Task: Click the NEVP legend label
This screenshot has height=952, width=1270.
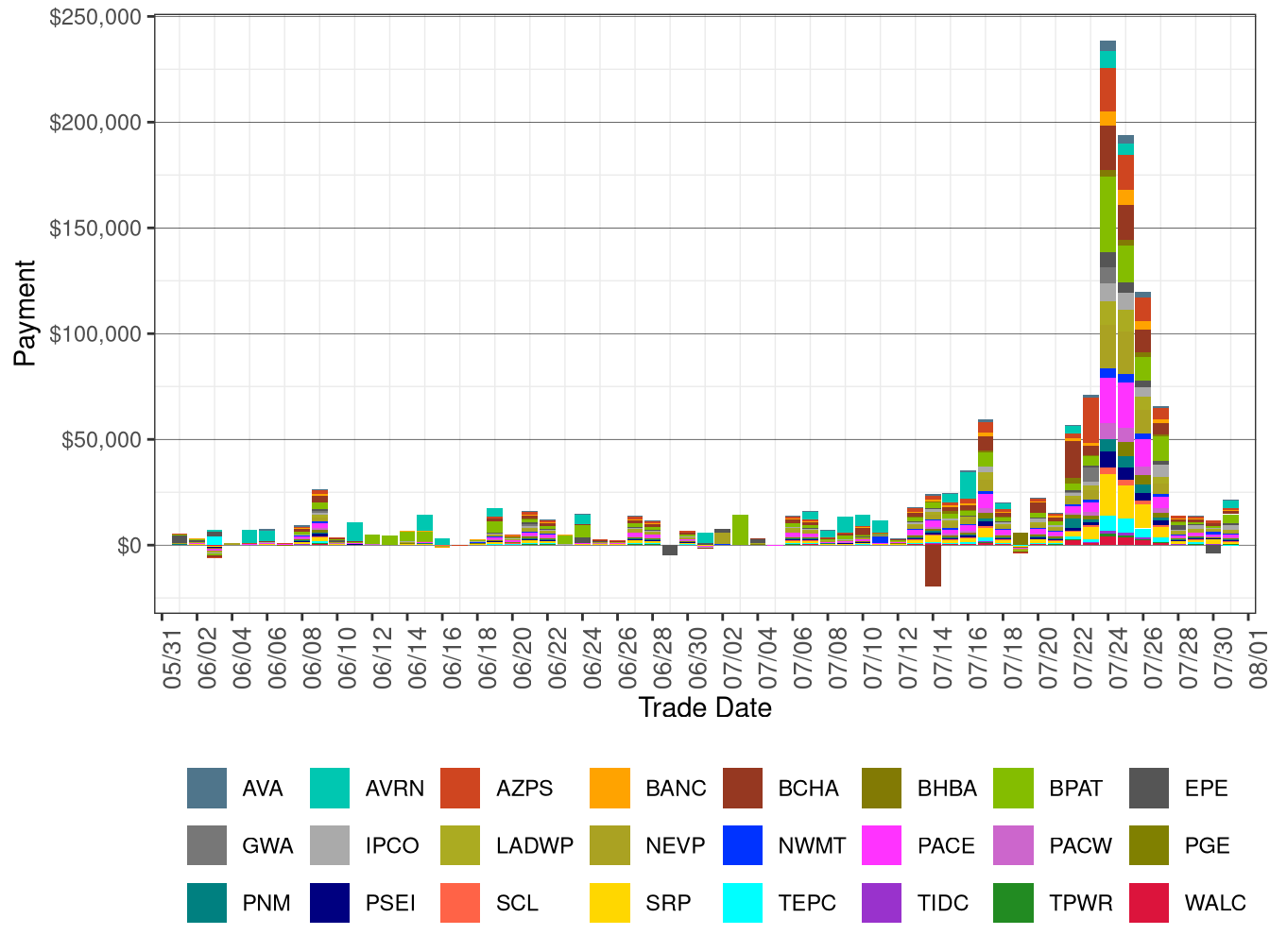Action: pos(676,845)
